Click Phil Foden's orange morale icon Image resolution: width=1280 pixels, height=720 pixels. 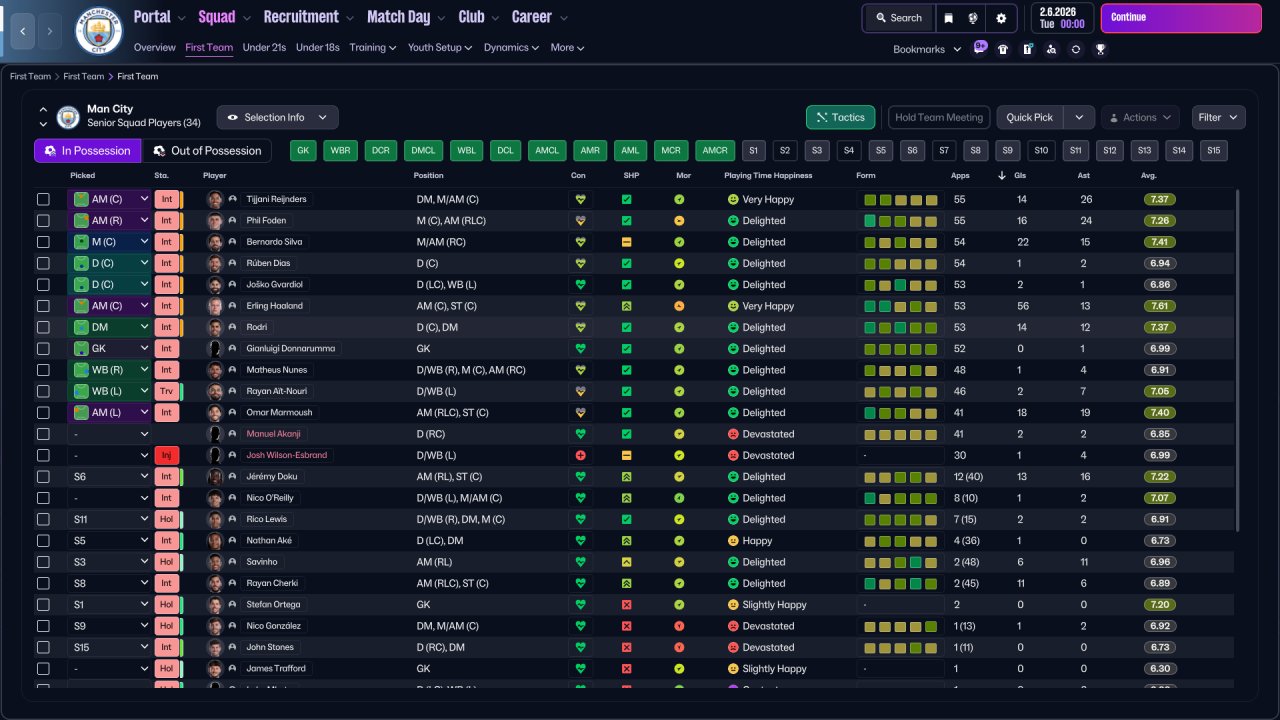679,221
